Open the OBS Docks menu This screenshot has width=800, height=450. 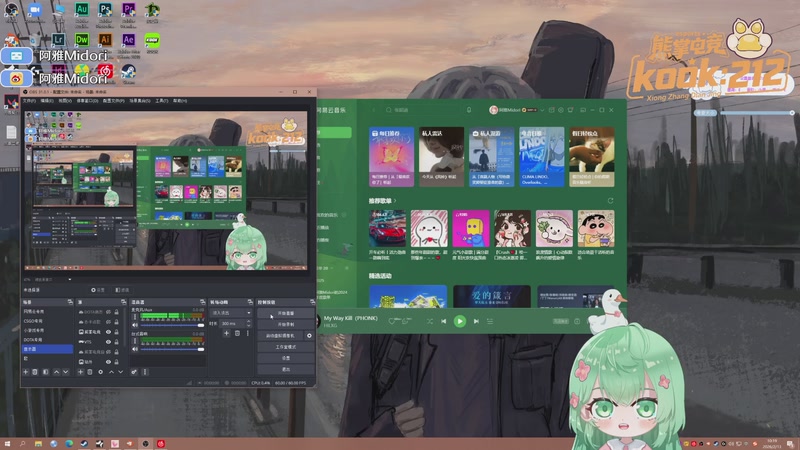coord(87,101)
